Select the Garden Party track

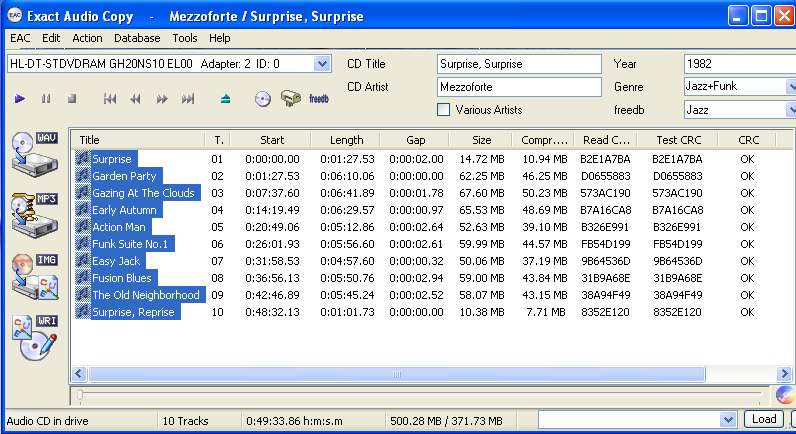coord(124,176)
